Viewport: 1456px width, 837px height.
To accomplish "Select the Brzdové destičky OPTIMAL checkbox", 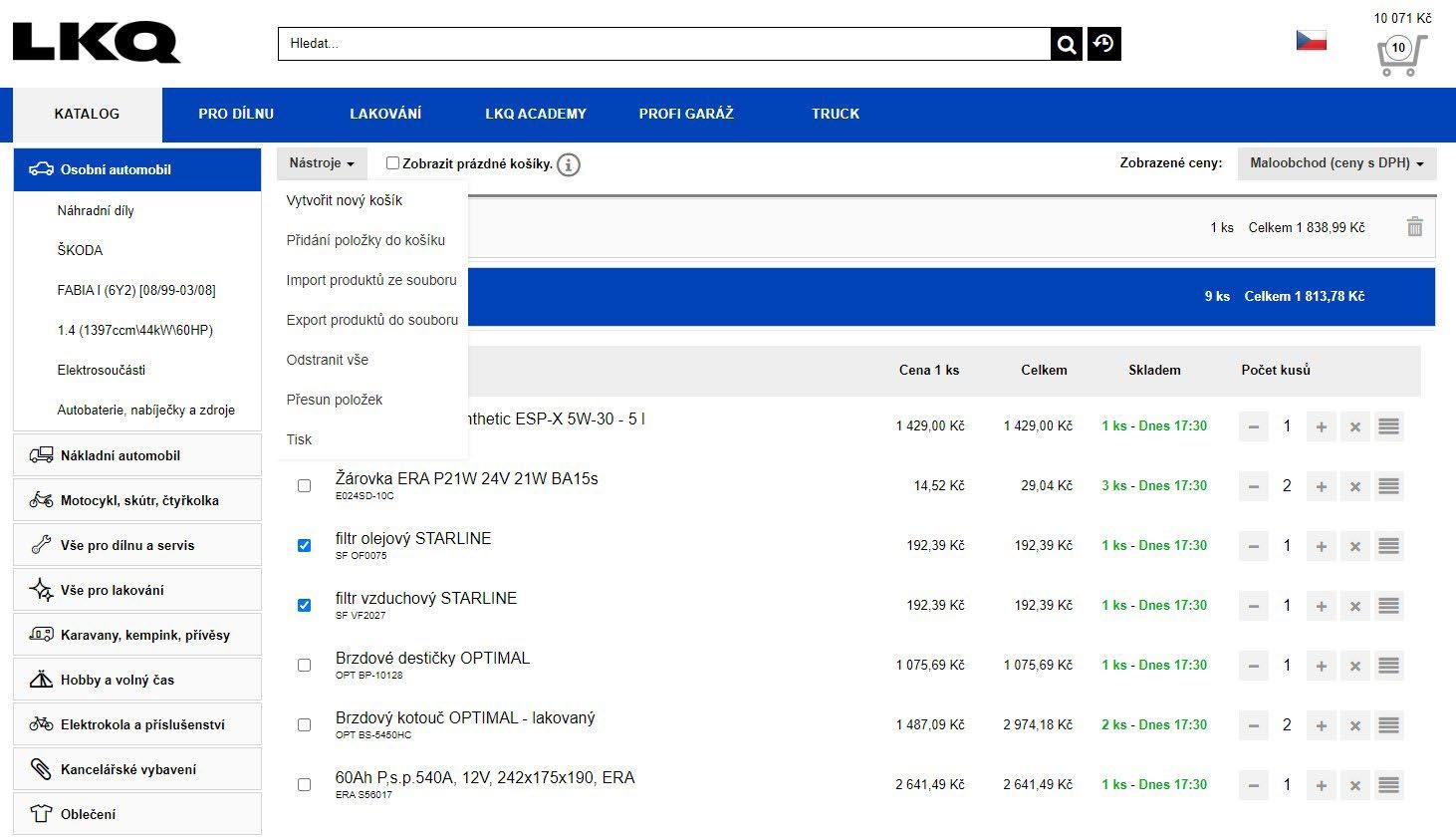I will [x=304, y=666].
